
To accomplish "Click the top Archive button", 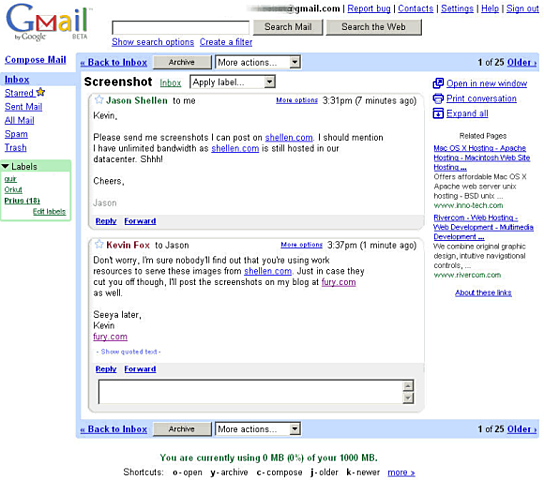I will (x=182, y=62).
